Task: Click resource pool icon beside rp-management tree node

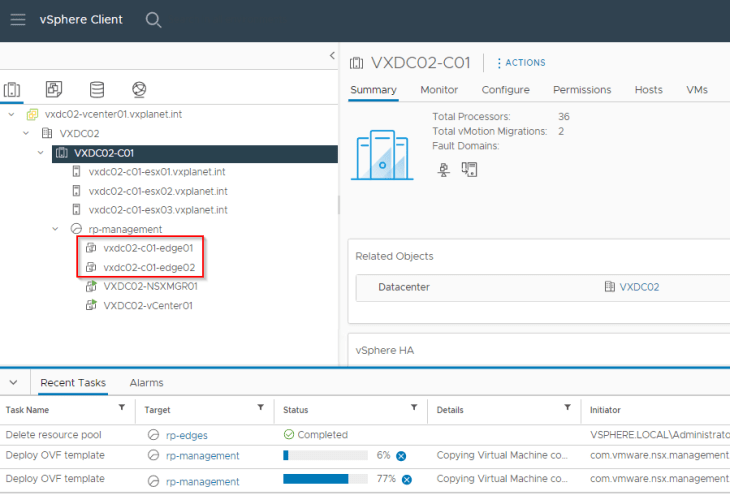Action: pyautogui.click(x=76, y=229)
